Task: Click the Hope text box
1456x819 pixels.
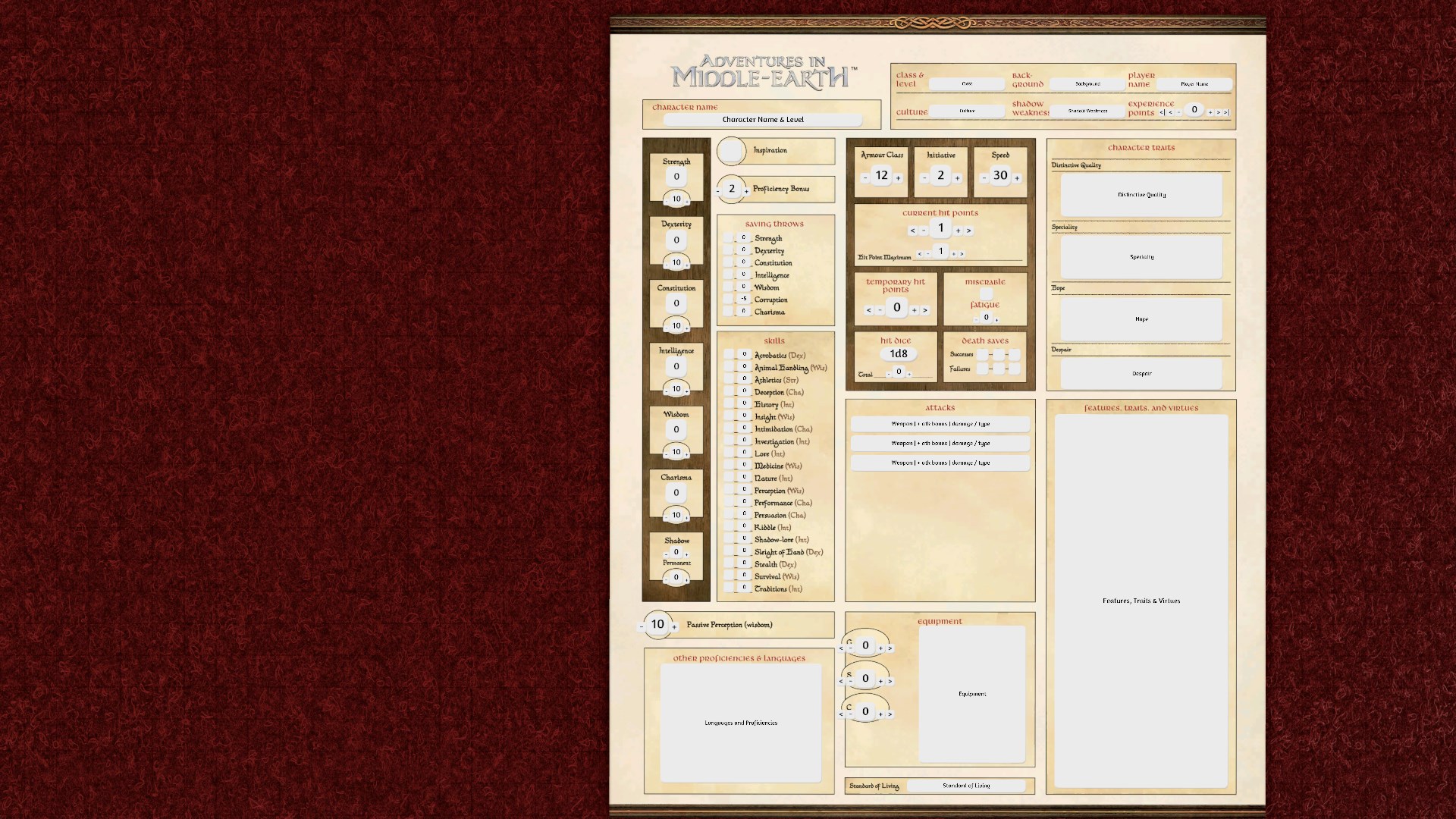Action: tap(1141, 319)
